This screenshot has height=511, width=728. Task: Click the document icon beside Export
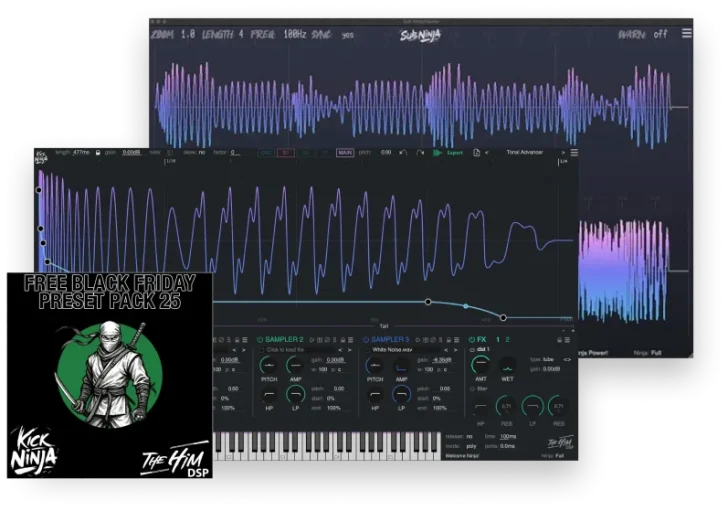tap(476, 153)
